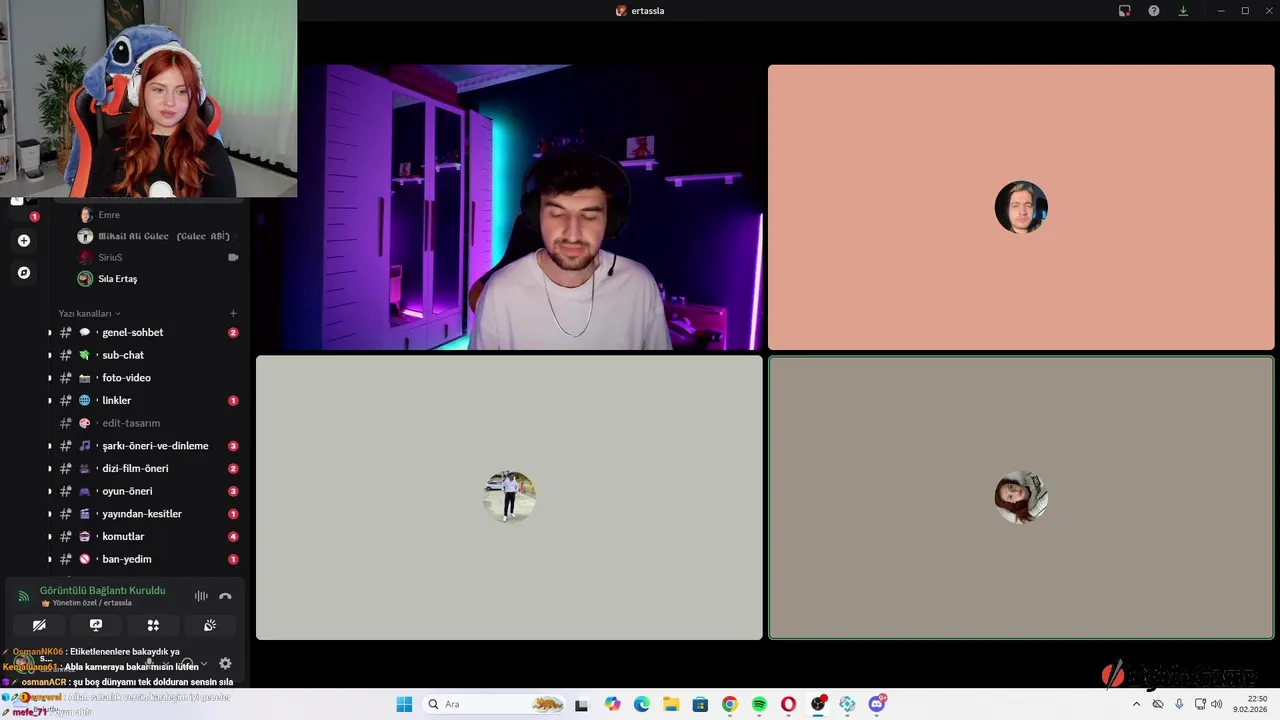Disconnect from the voice call

point(225,596)
